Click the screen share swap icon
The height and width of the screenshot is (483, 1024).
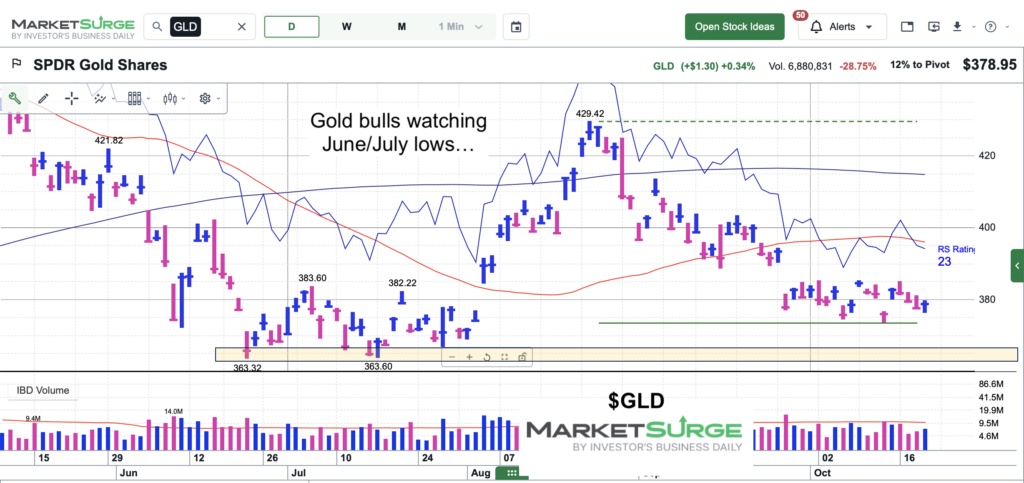coord(933,27)
